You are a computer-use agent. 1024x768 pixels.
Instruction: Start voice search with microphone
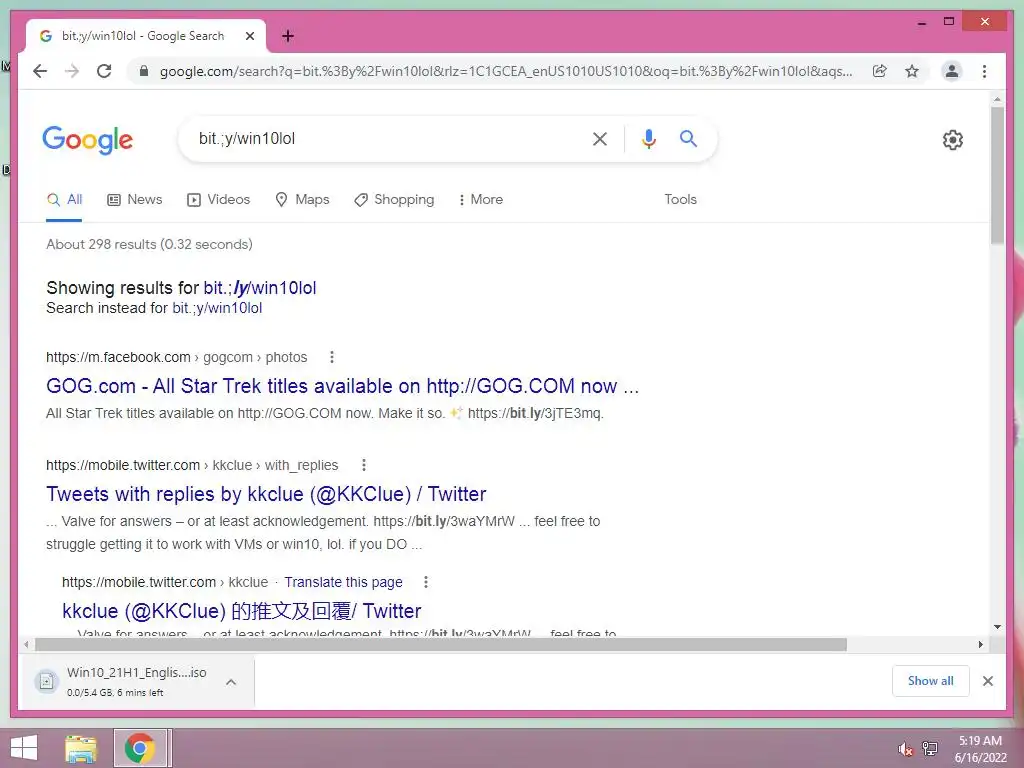click(x=648, y=138)
